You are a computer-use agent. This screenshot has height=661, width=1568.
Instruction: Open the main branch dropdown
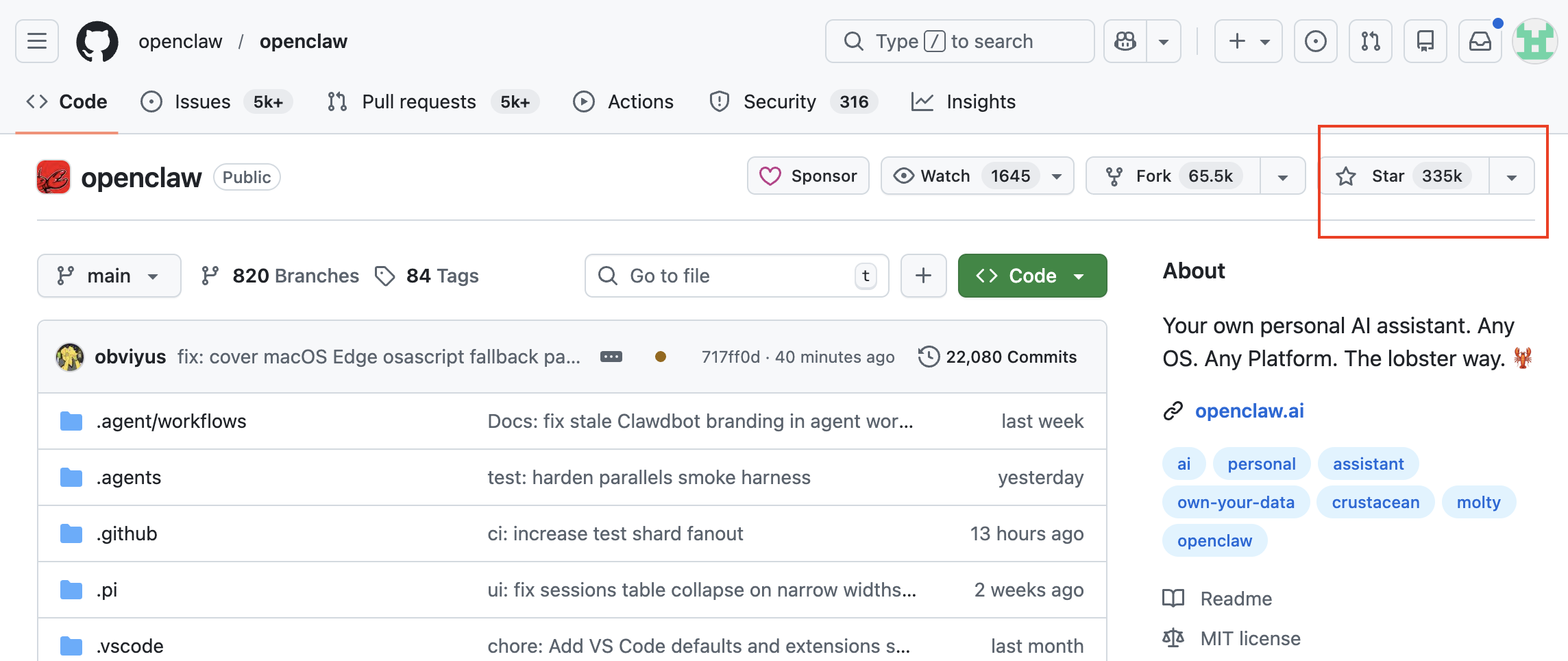point(109,276)
